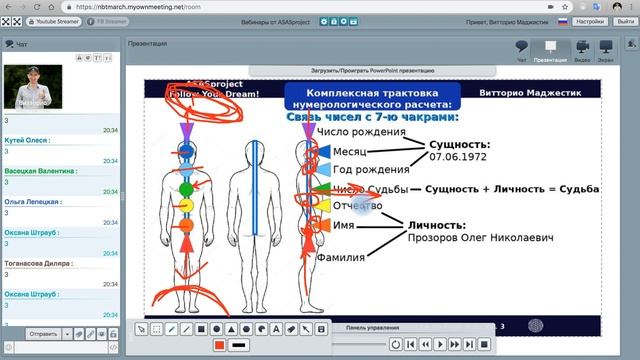Play the presentation slides
The image size is (640, 360).
440,344
